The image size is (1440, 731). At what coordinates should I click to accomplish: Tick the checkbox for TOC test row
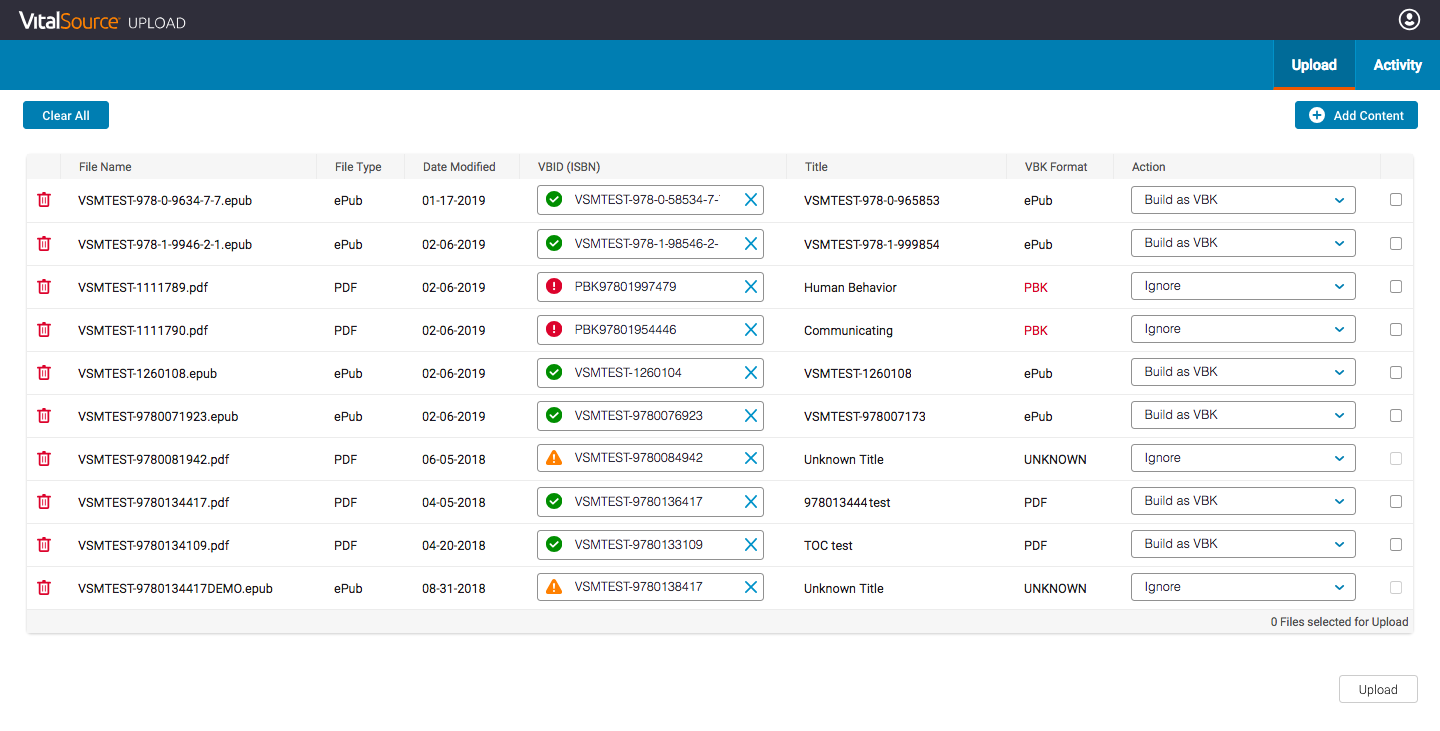pyautogui.click(x=1396, y=545)
